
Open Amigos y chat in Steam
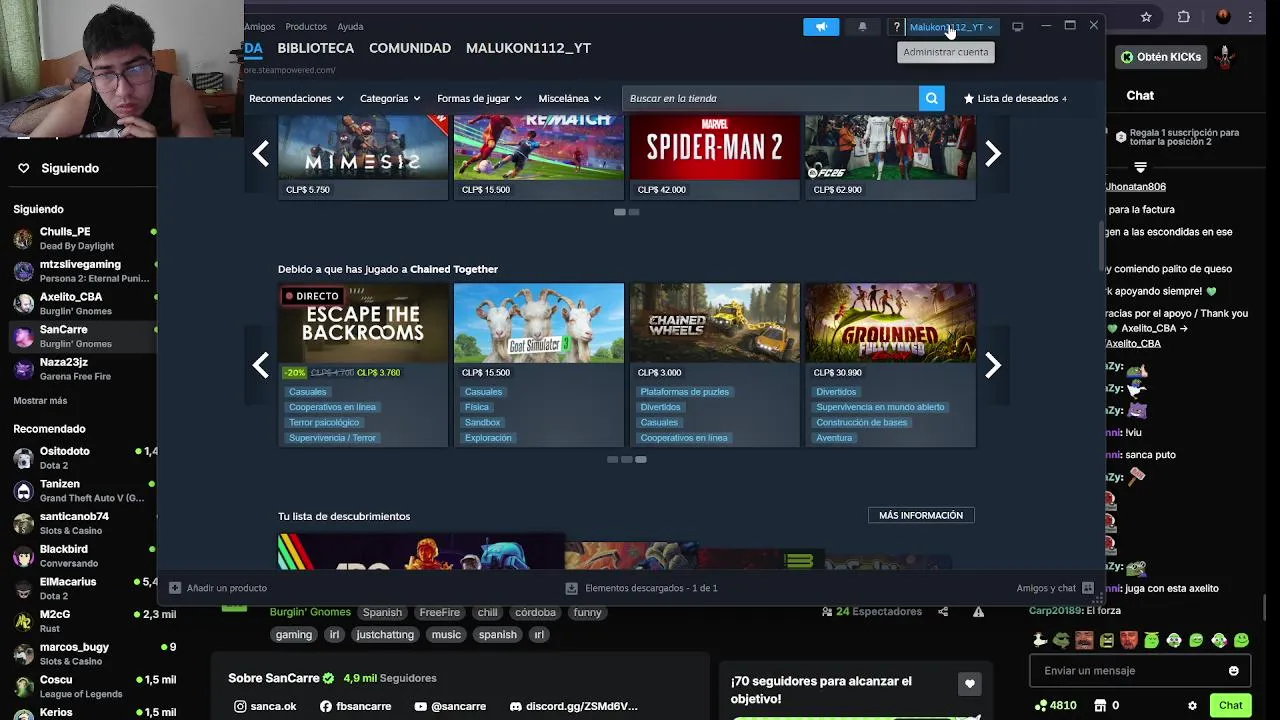(x=1055, y=588)
